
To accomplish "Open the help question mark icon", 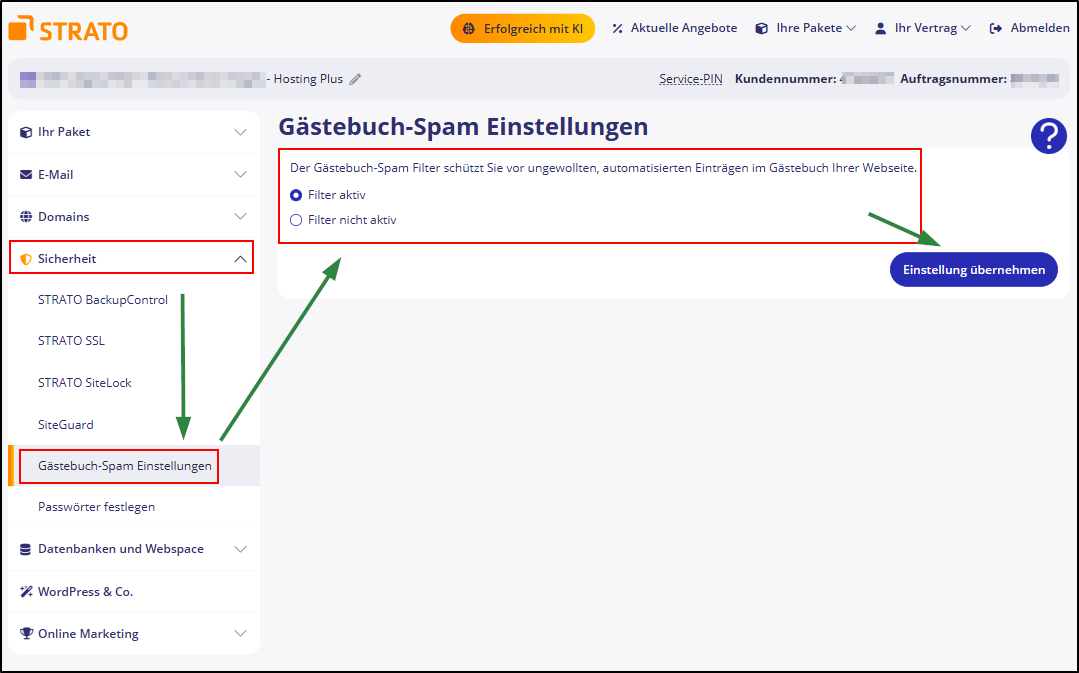I will [x=1048, y=135].
